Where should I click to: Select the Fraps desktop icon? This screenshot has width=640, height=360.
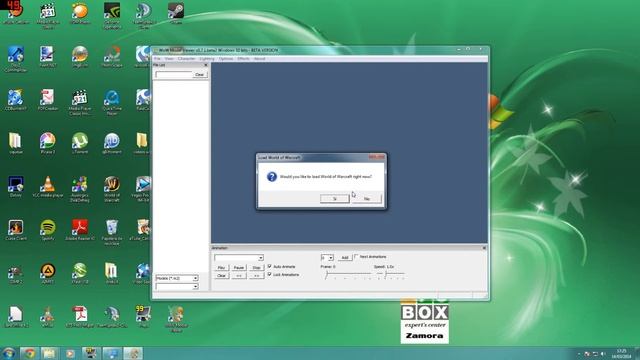tap(143, 317)
